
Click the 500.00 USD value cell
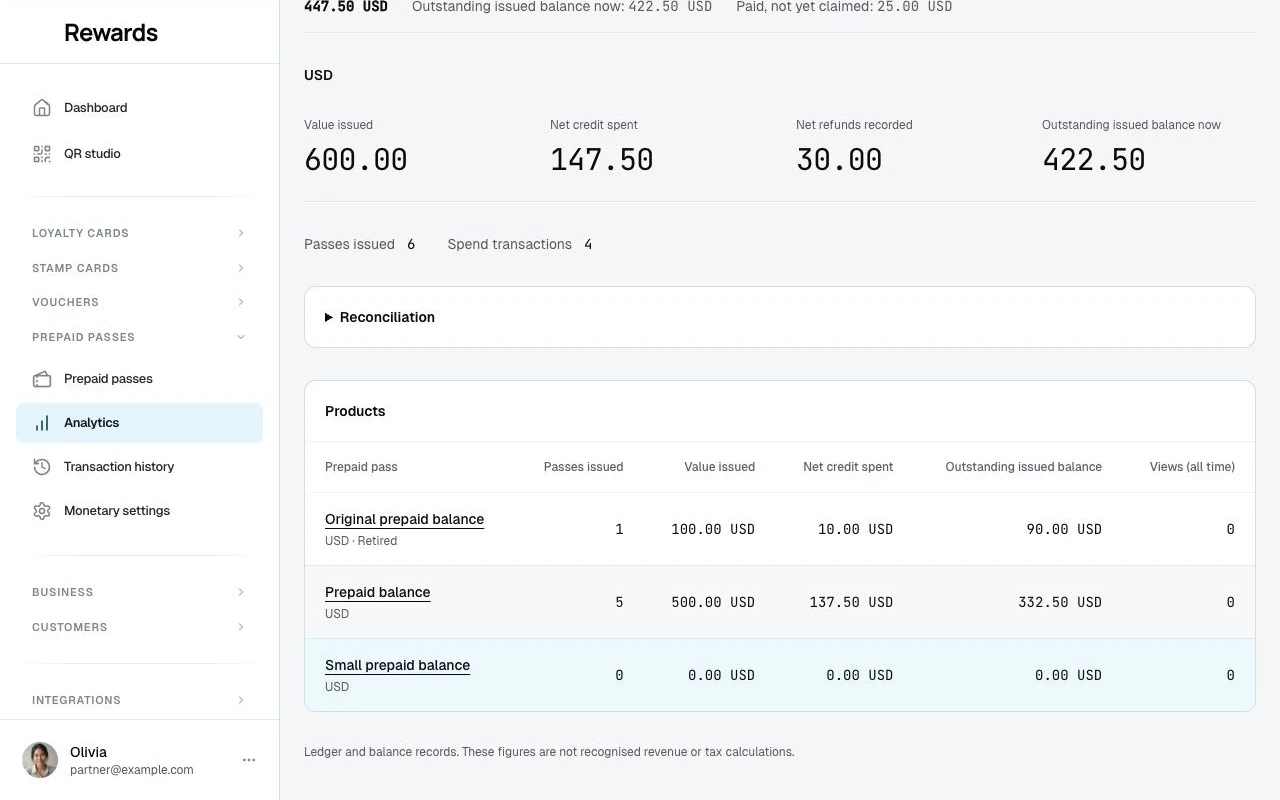tap(713, 602)
